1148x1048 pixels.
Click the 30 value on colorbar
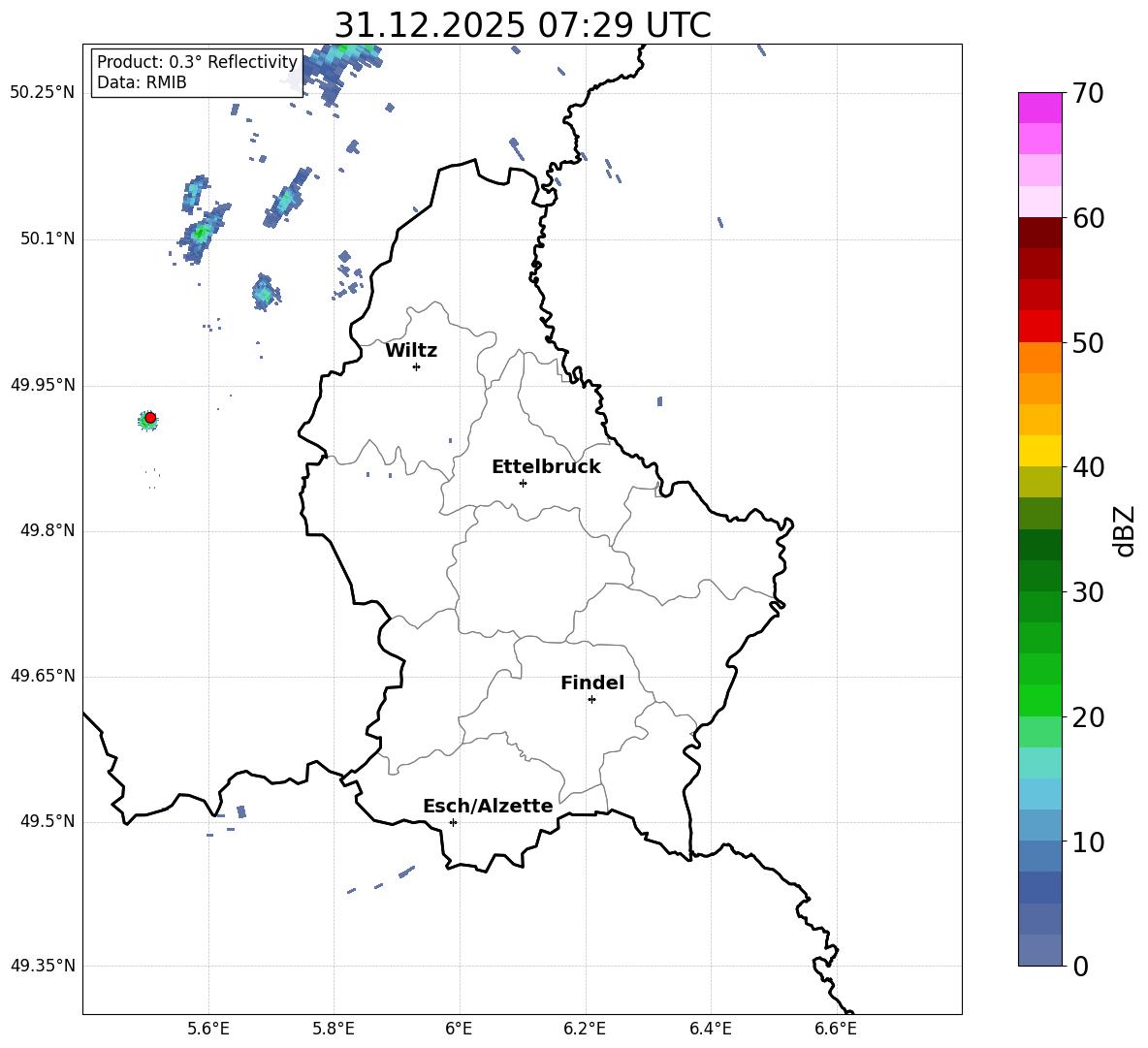pos(1088,592)
